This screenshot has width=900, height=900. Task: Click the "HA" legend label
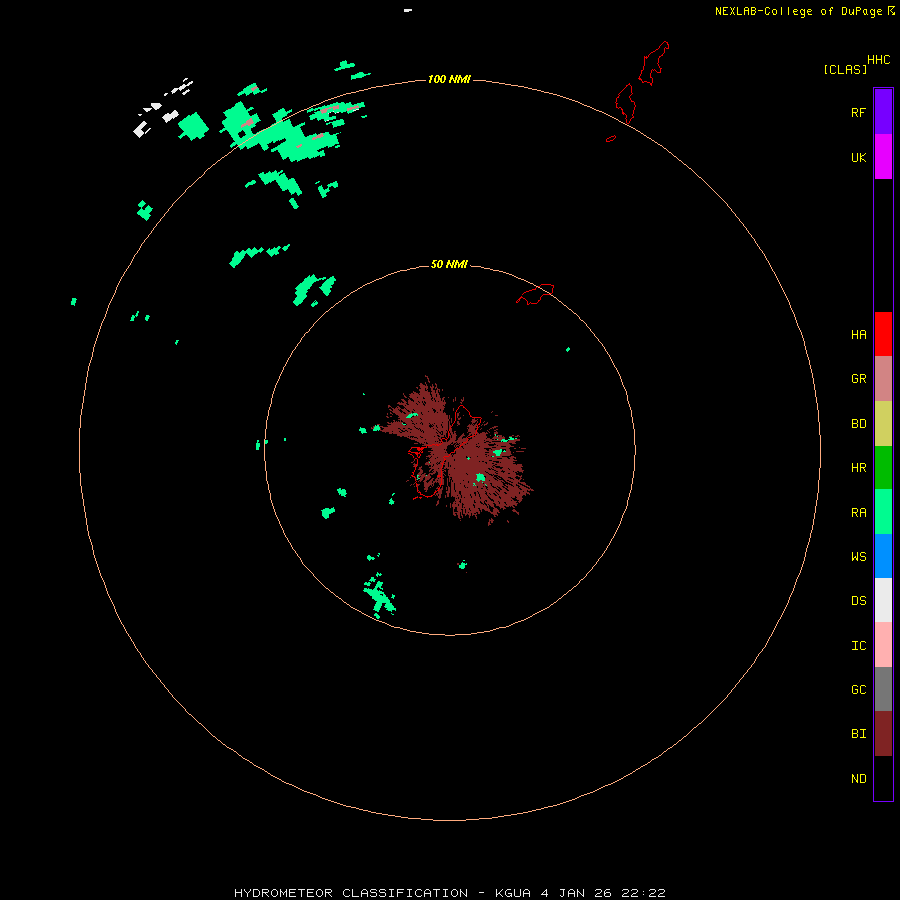click(x=858, y=335)
